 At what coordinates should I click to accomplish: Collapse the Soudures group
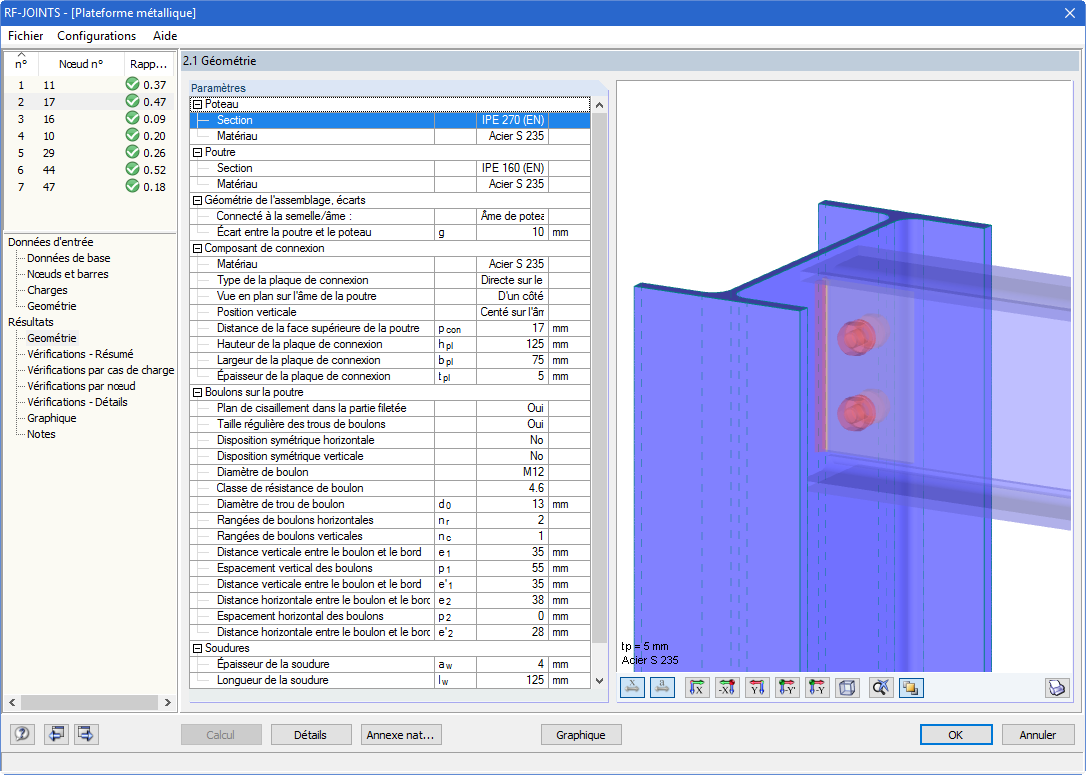(x=197, y=648)
